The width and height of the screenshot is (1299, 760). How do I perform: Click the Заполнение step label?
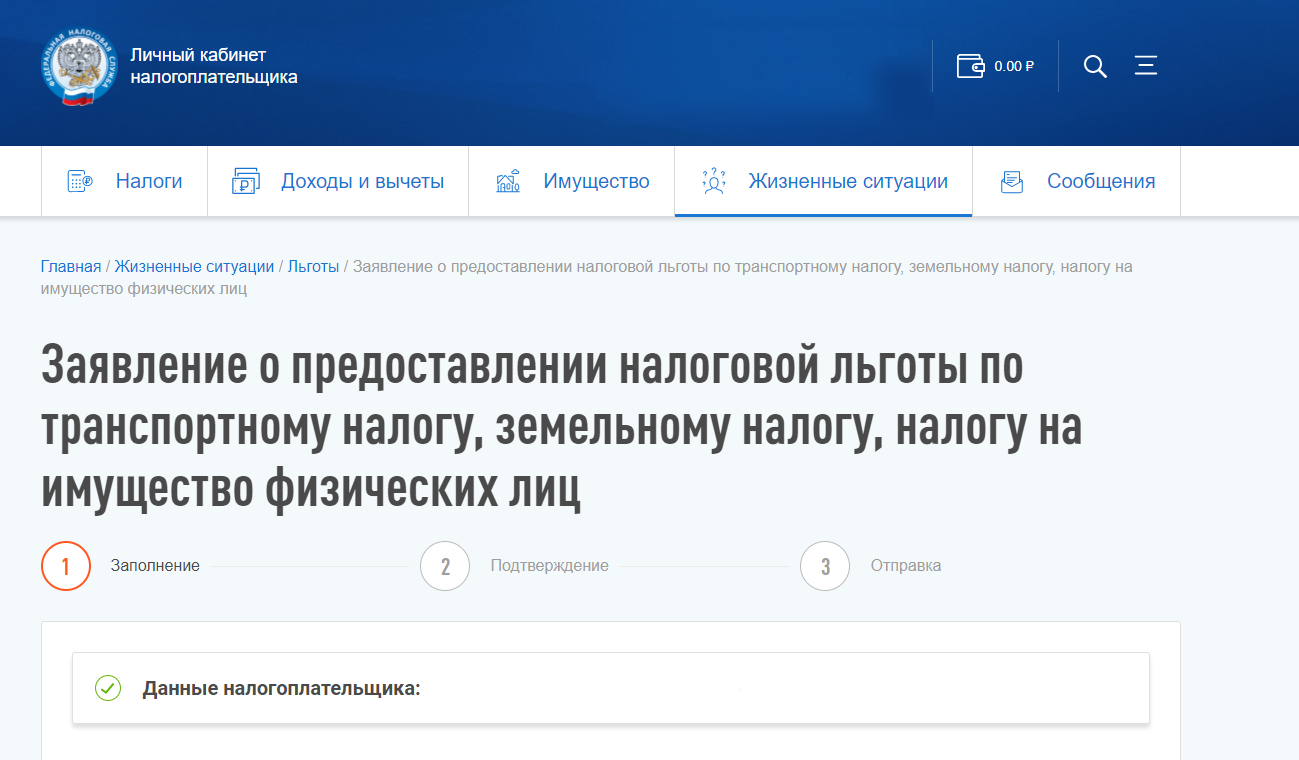pos(155,566)
